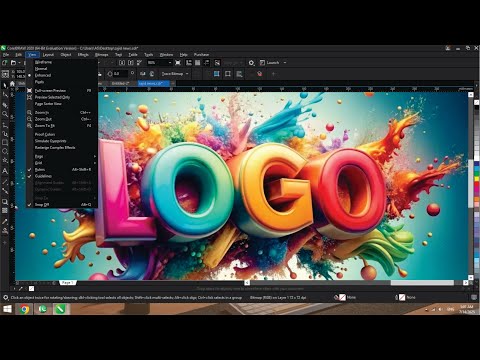
Task: Select Normal view mode in View menu
Action: click(x=61, y=69)
